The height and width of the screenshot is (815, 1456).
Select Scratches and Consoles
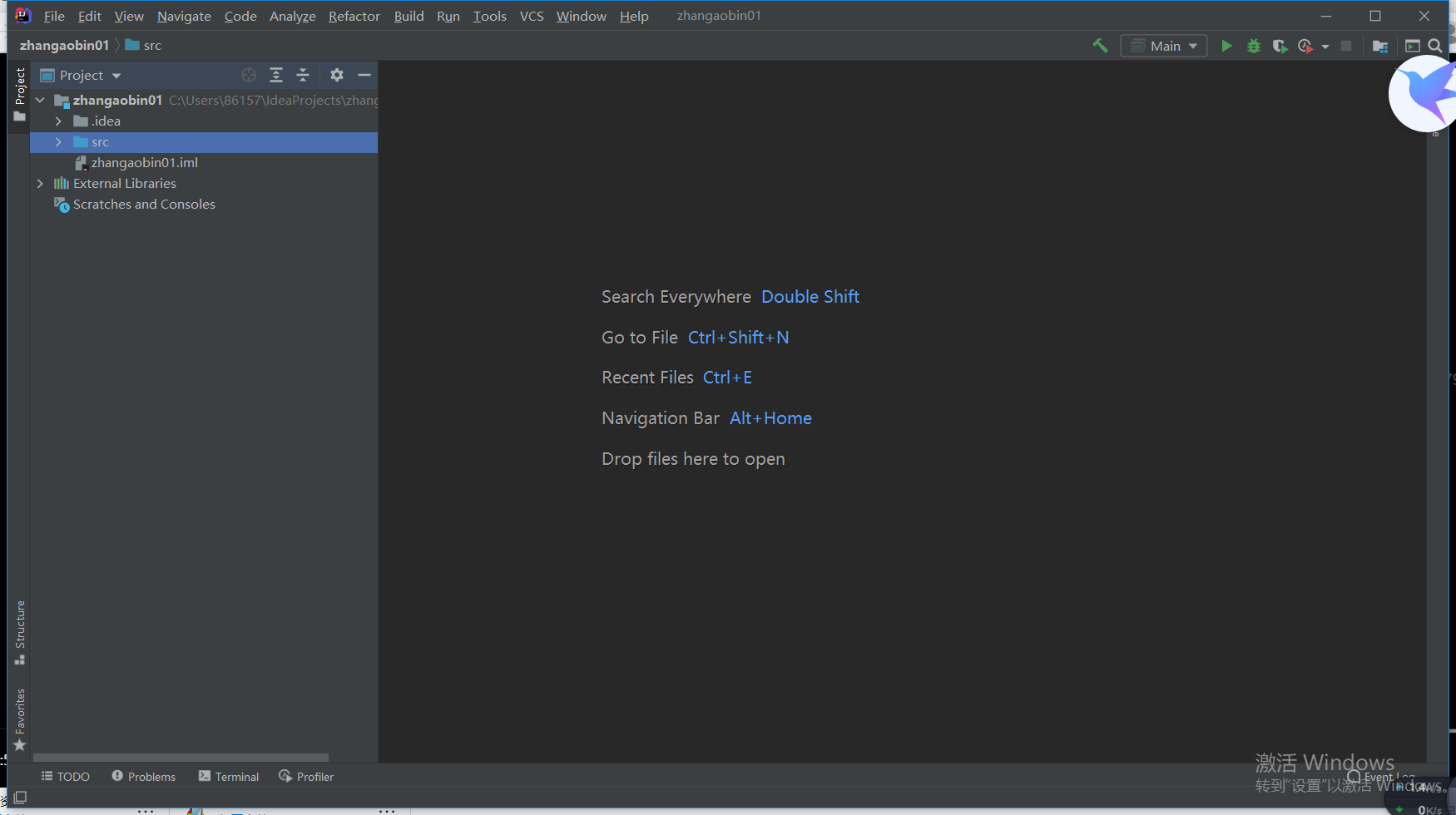(144, 205)
